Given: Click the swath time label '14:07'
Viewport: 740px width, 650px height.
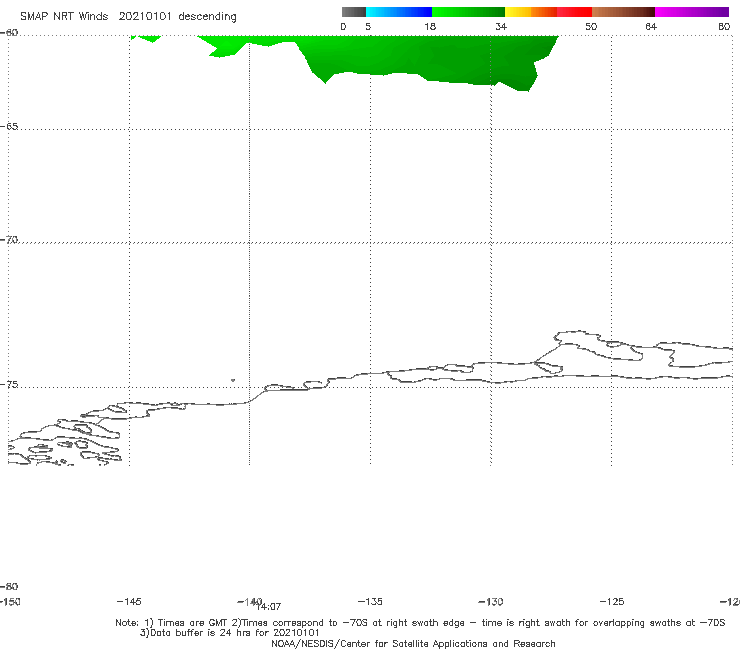Looking at the screenshot, I should (x=269, y=607).
